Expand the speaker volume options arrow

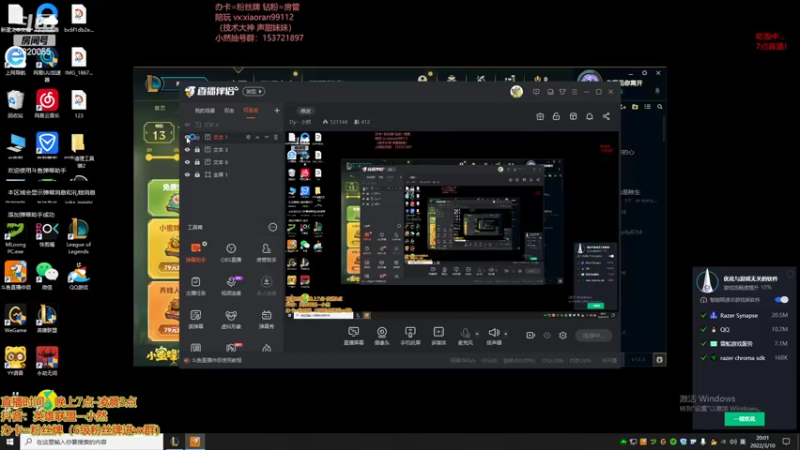coord(506,334)
